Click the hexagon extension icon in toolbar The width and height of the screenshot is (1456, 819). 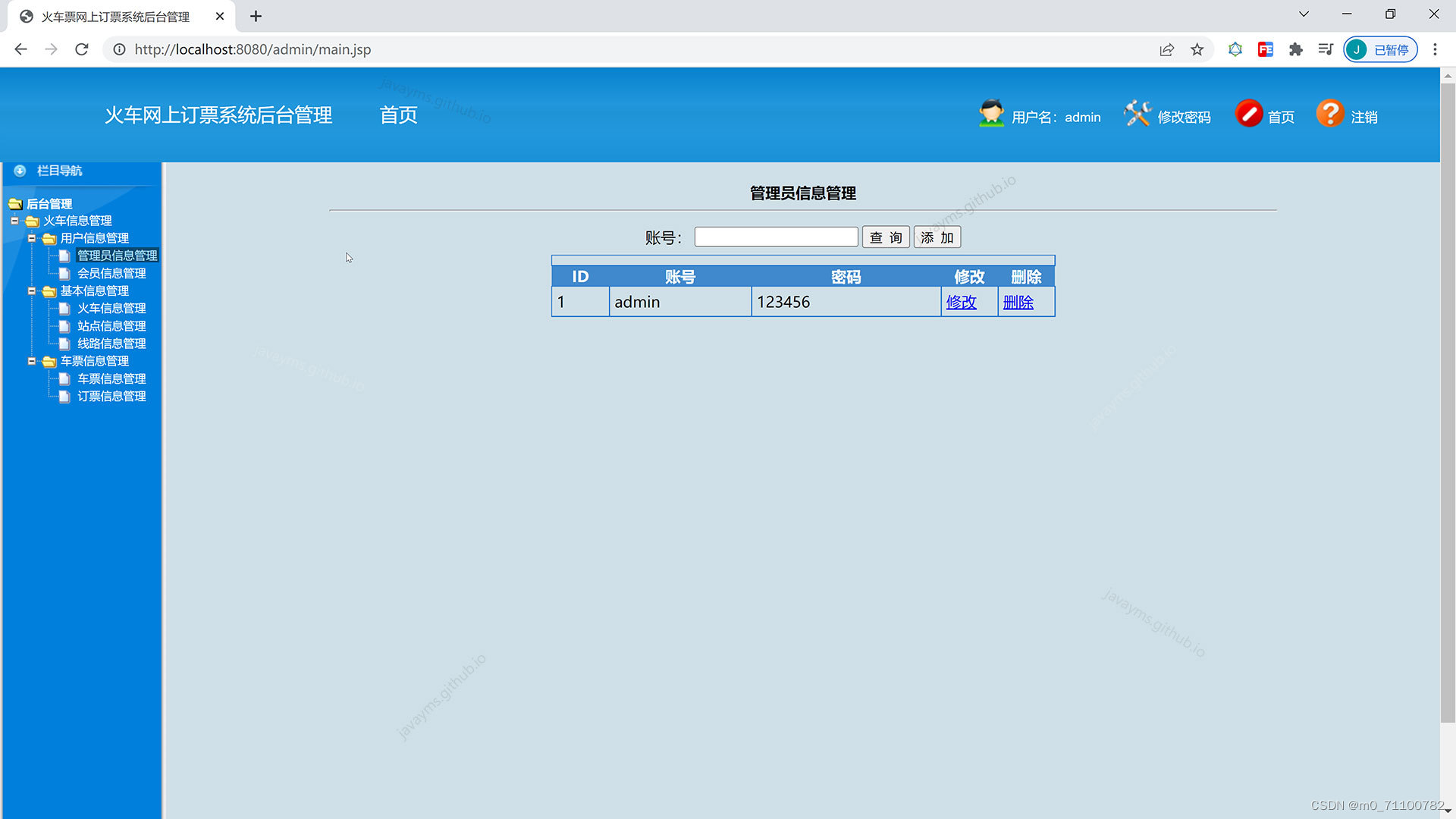[1235, 49]
